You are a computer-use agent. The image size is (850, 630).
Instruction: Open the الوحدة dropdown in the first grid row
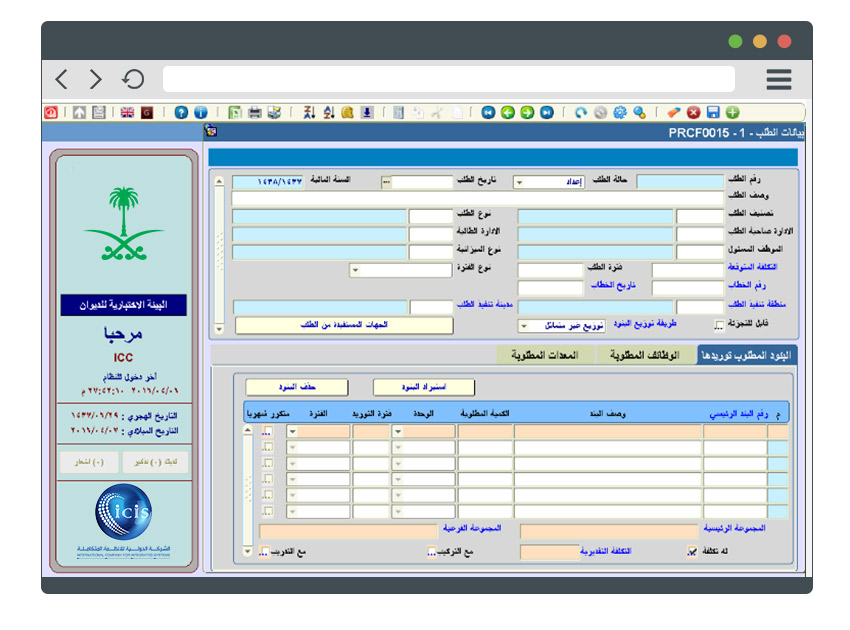tap(398, 429)
